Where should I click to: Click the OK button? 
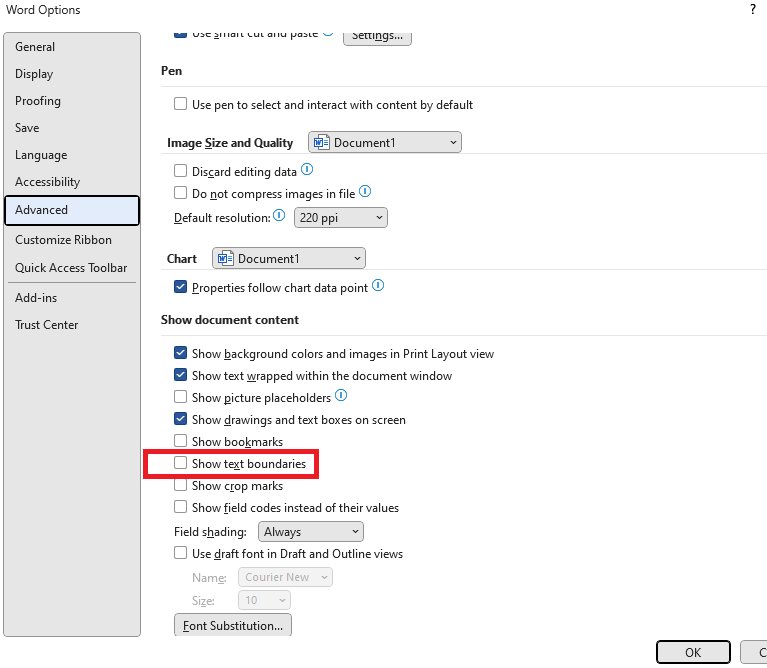pyautogui.click(x=693, y=652)
